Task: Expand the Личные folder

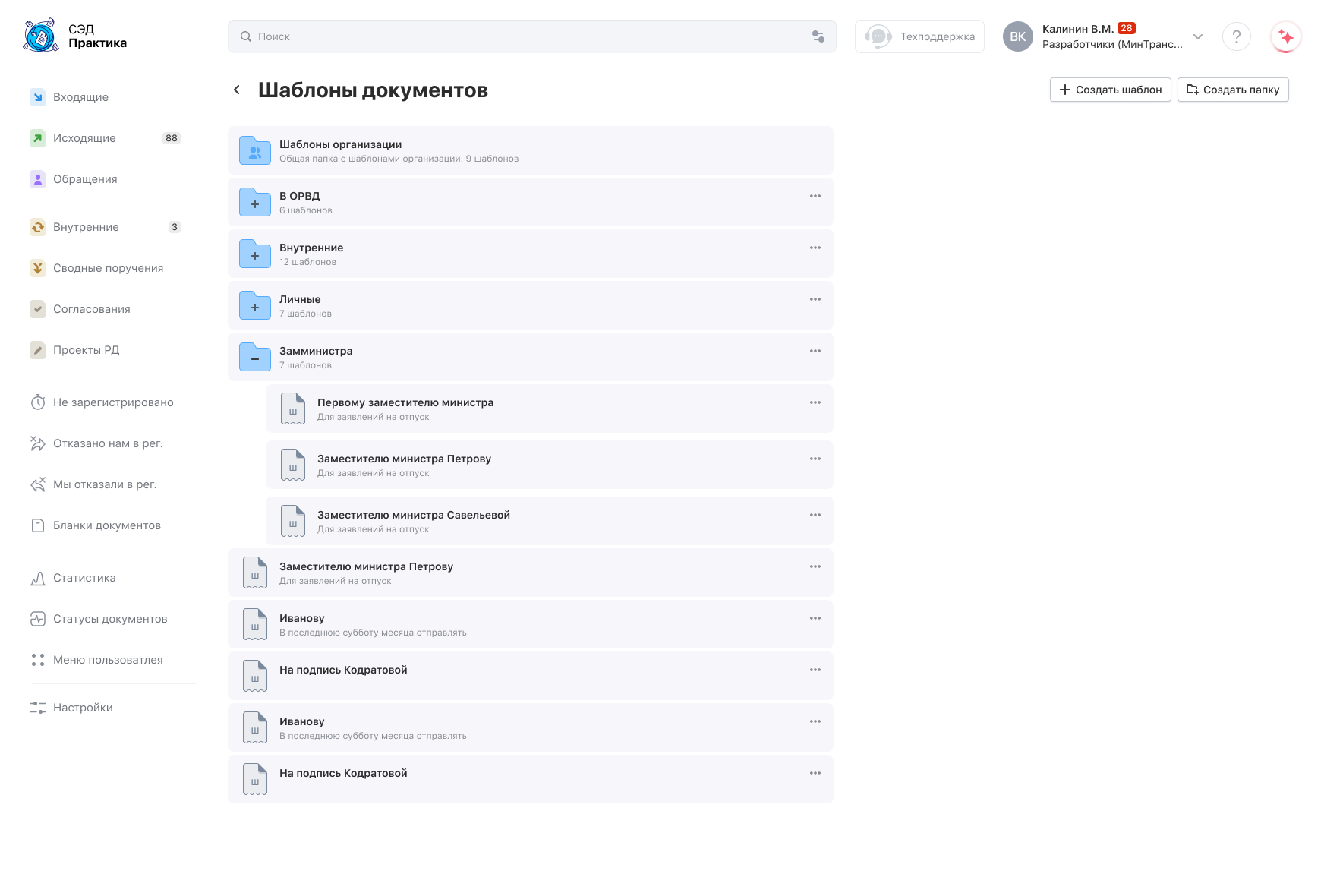Action: (255, 306)
